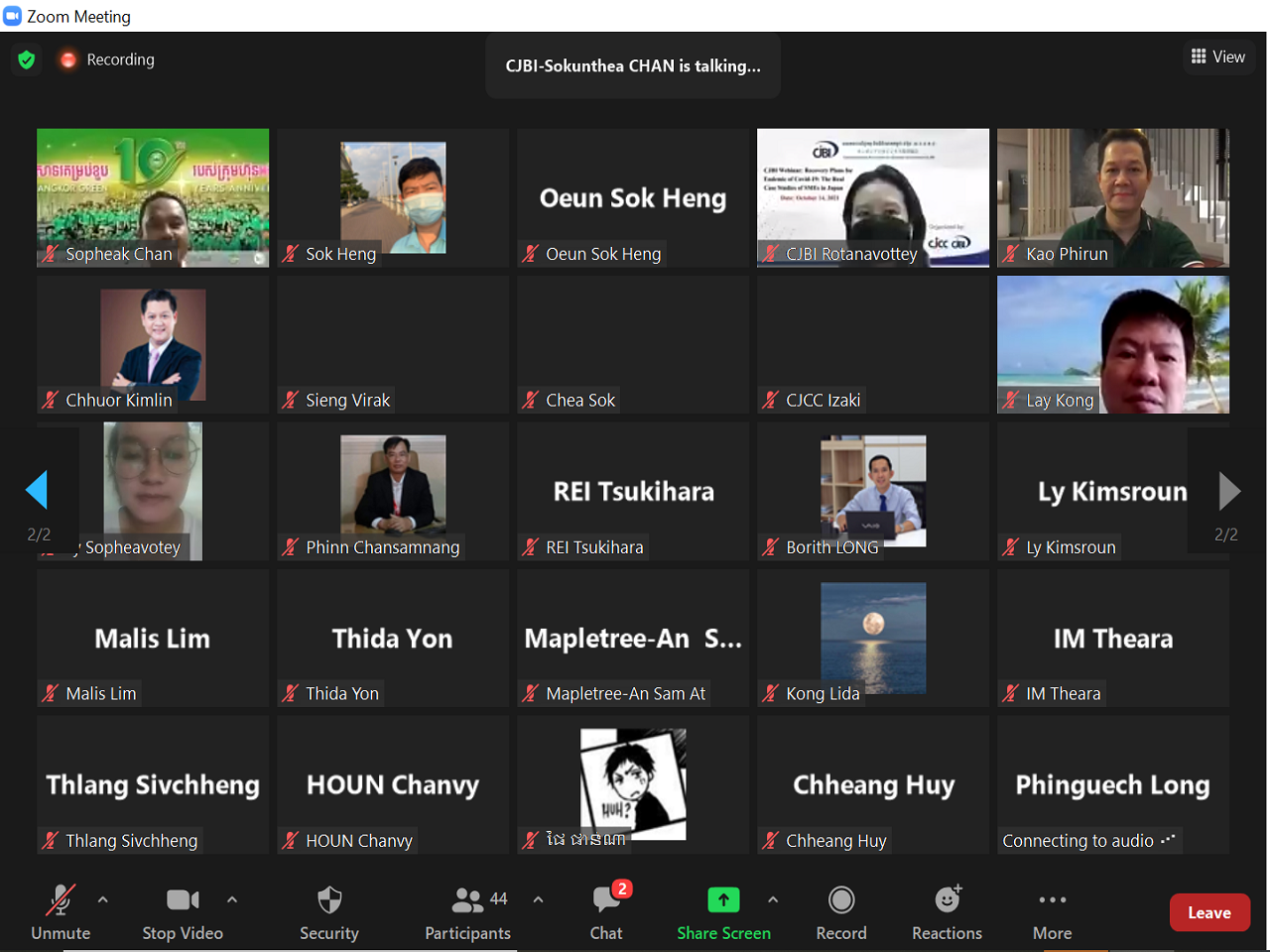
Task: Open the More options menu
Action: (x=1052, y=900)
